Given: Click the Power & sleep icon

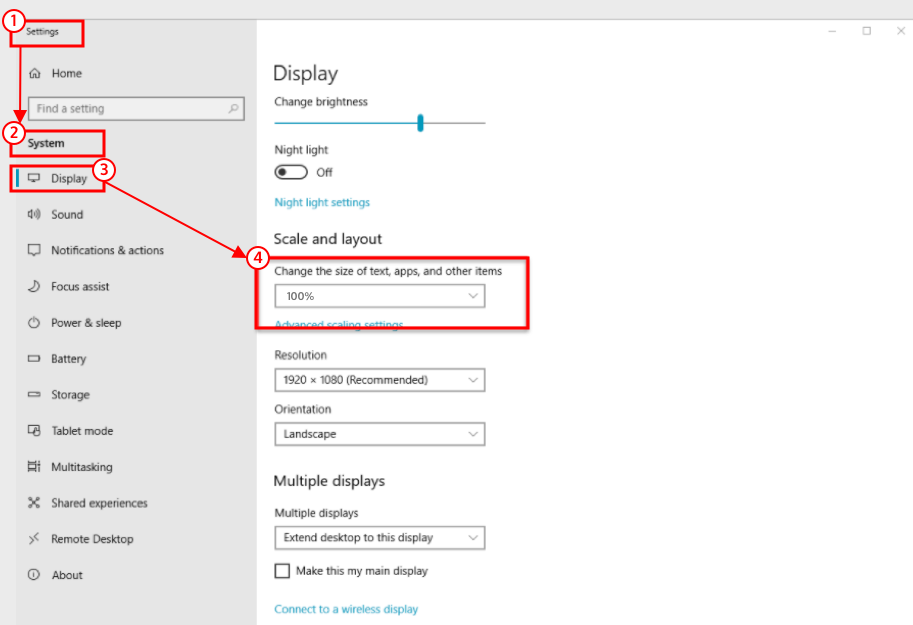Looking at the screenshot, I should pyautogui.click(x=34, y=323).
